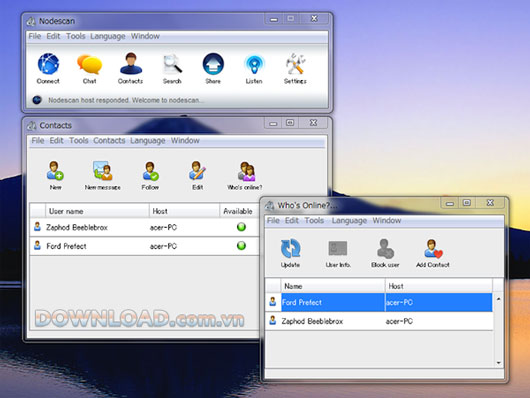Image resolution: width=530 pixels, height=398 pixels.
Task: Open Settings tools icon in Nodescan
Action: (x=295, y=64)
